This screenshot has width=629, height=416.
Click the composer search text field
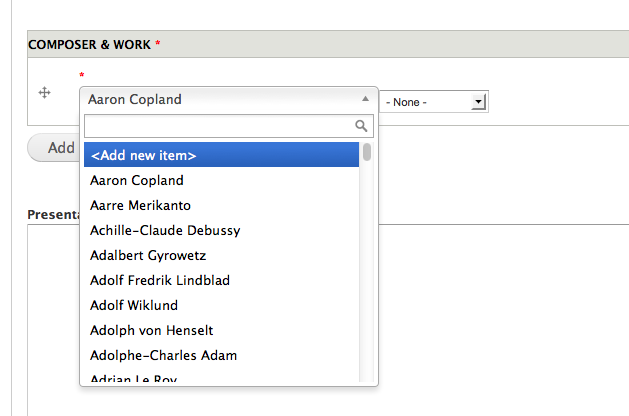point(218,126)
